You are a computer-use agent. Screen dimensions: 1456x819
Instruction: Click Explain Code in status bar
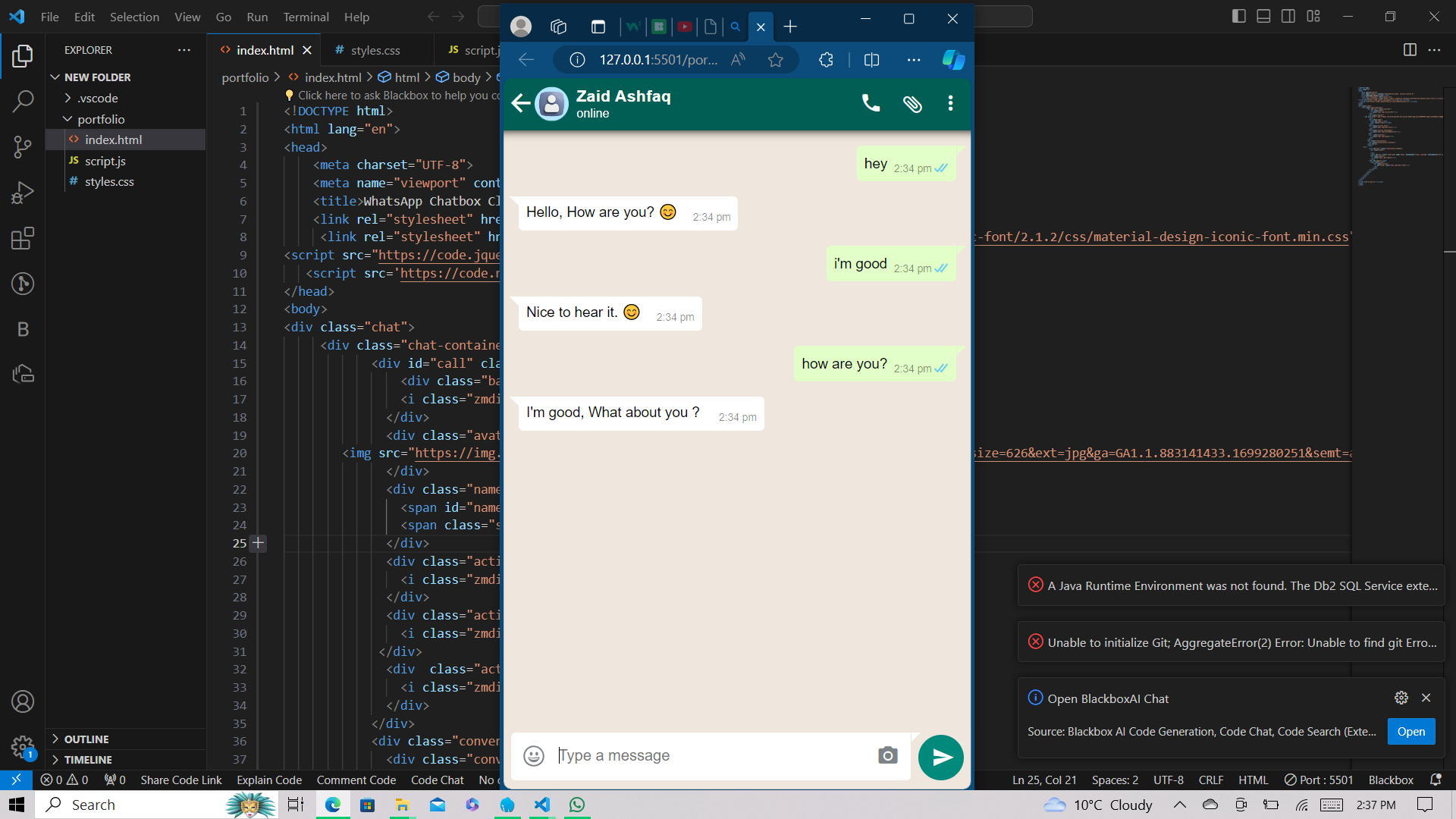(268, 780)
